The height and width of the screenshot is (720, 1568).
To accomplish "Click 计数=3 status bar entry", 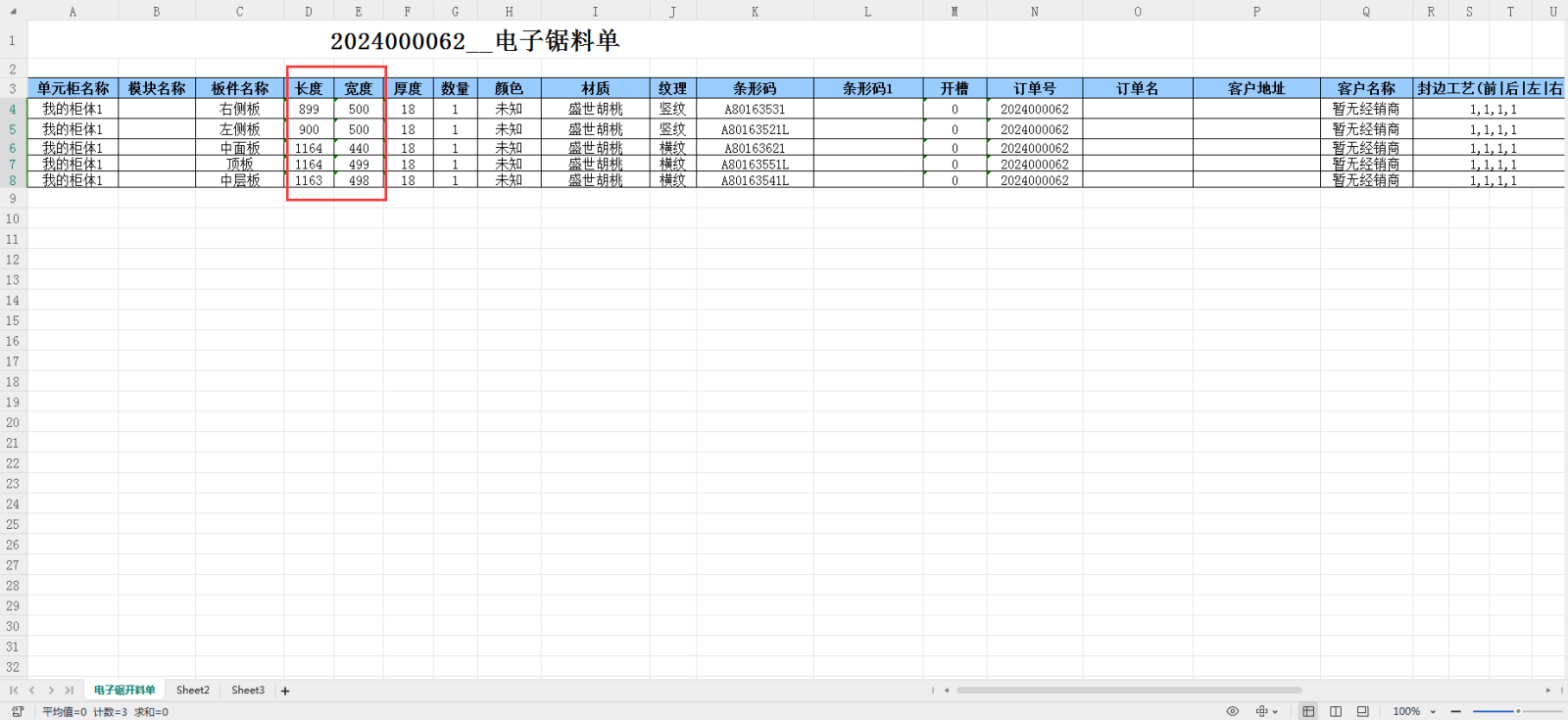I will (110, 712).
